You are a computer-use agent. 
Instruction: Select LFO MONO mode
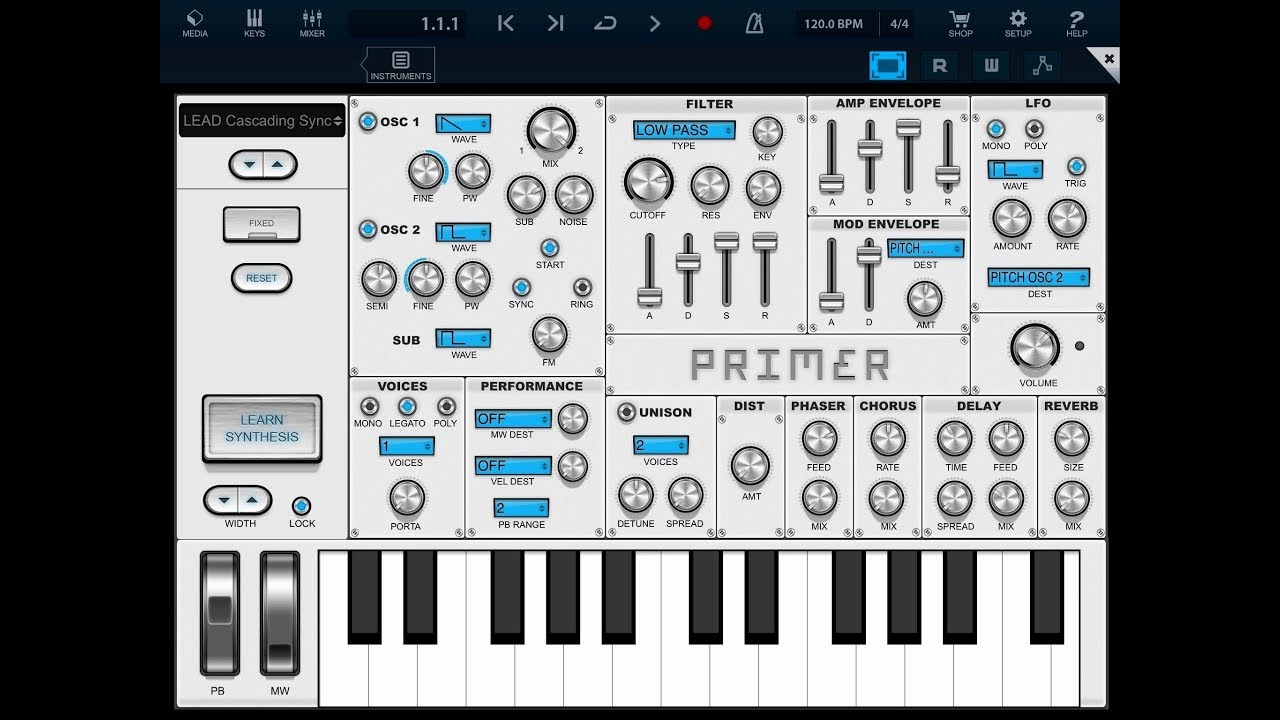pos(996,129)
